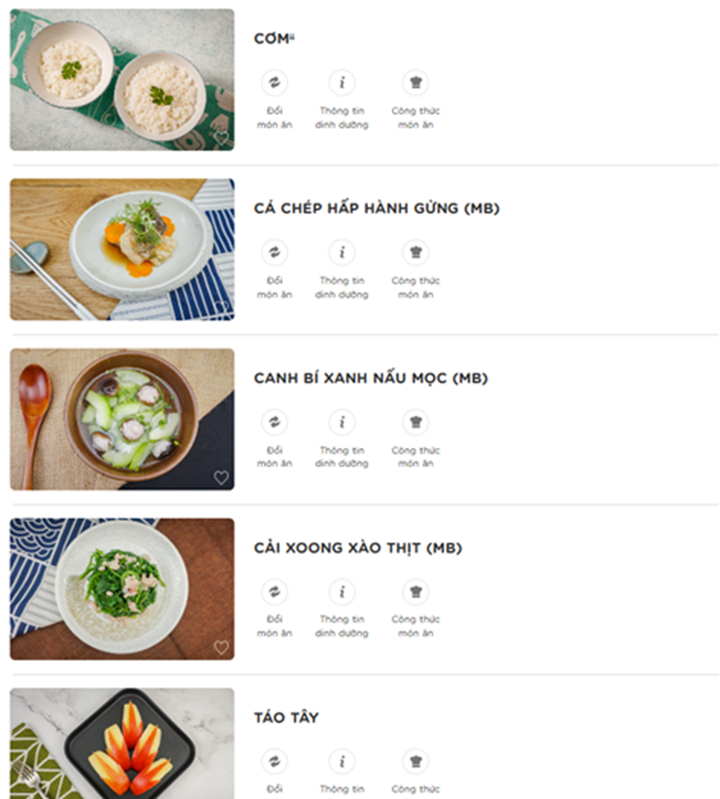The image size is (720, 799).
Task: Click swap dish icon for Cơm
Action: coord(274,83)
